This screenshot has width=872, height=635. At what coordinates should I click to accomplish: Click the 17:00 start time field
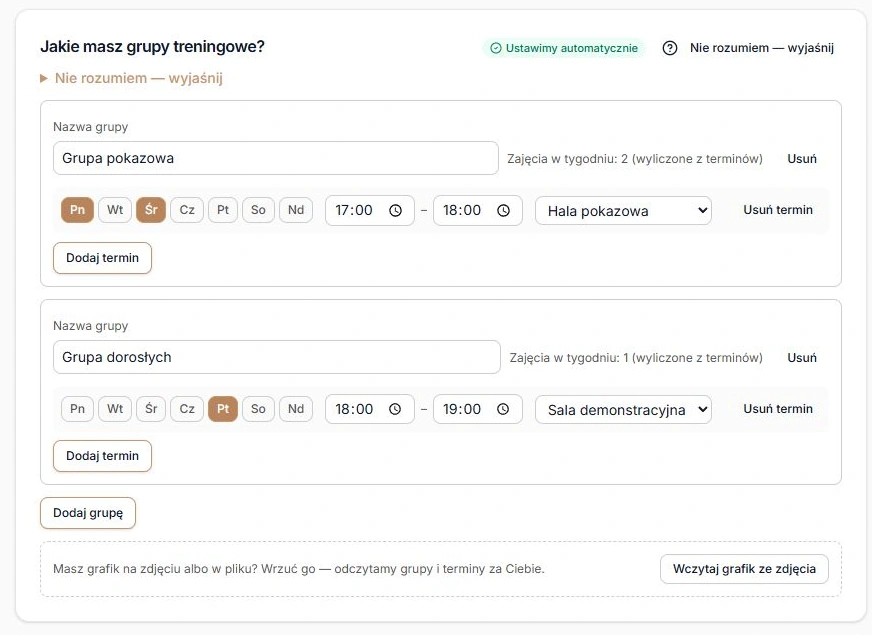pos(370,211)
